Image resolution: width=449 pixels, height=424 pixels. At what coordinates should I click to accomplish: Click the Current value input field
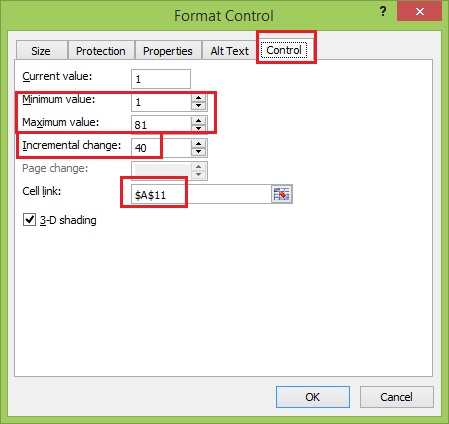pyautogui.click(x=161, y=79)
